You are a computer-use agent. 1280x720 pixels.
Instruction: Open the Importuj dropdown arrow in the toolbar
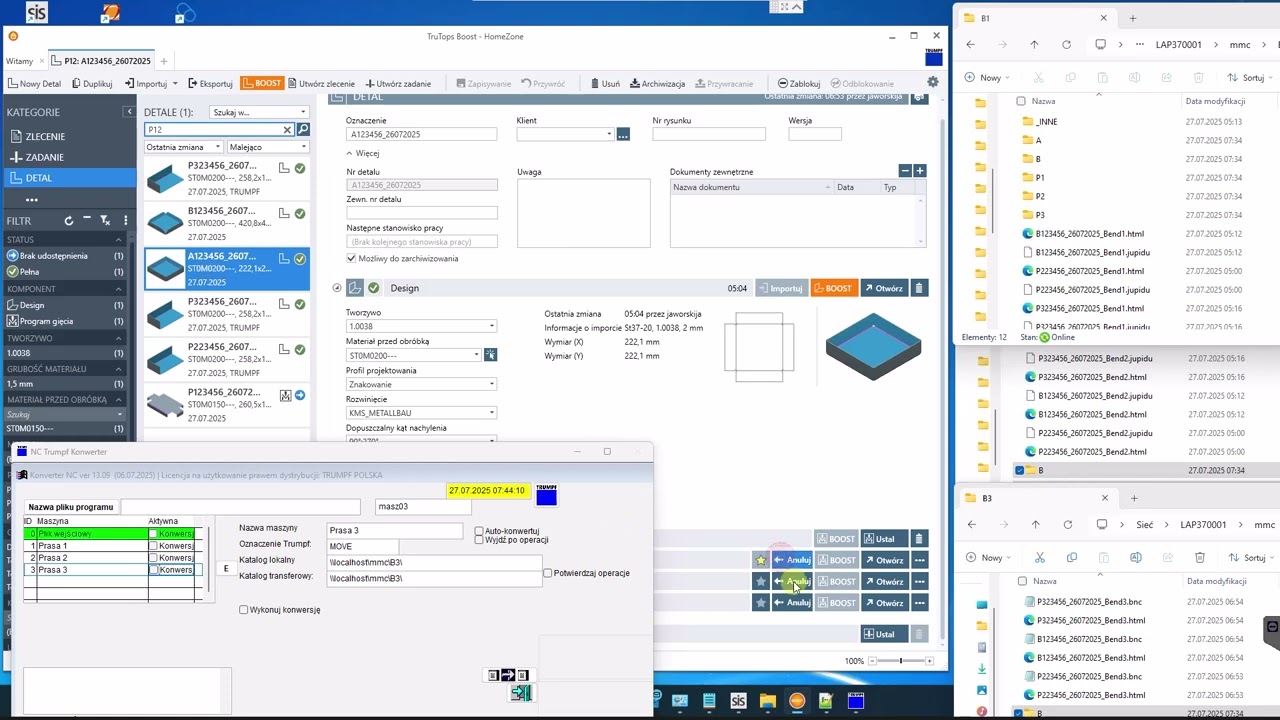pos(175,84)
